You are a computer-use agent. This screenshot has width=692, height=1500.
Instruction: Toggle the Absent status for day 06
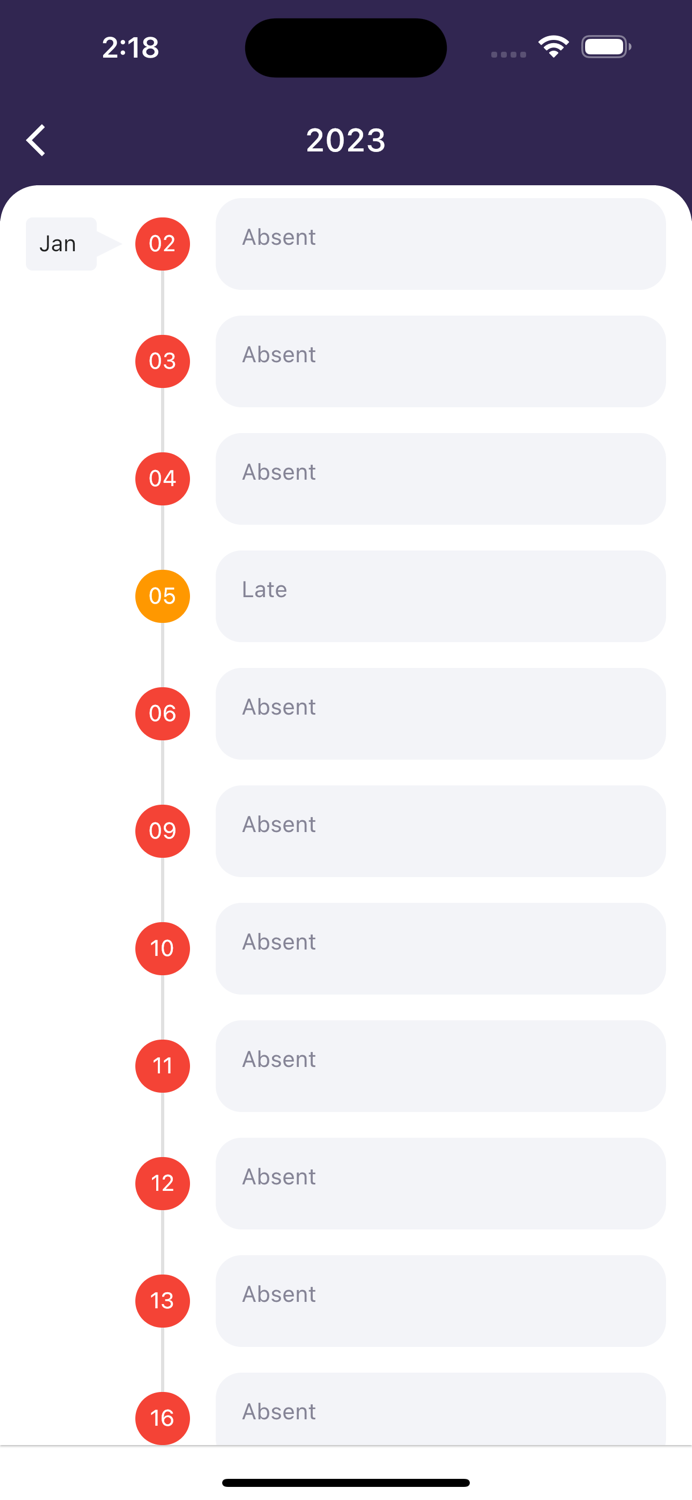pos(440,713)
